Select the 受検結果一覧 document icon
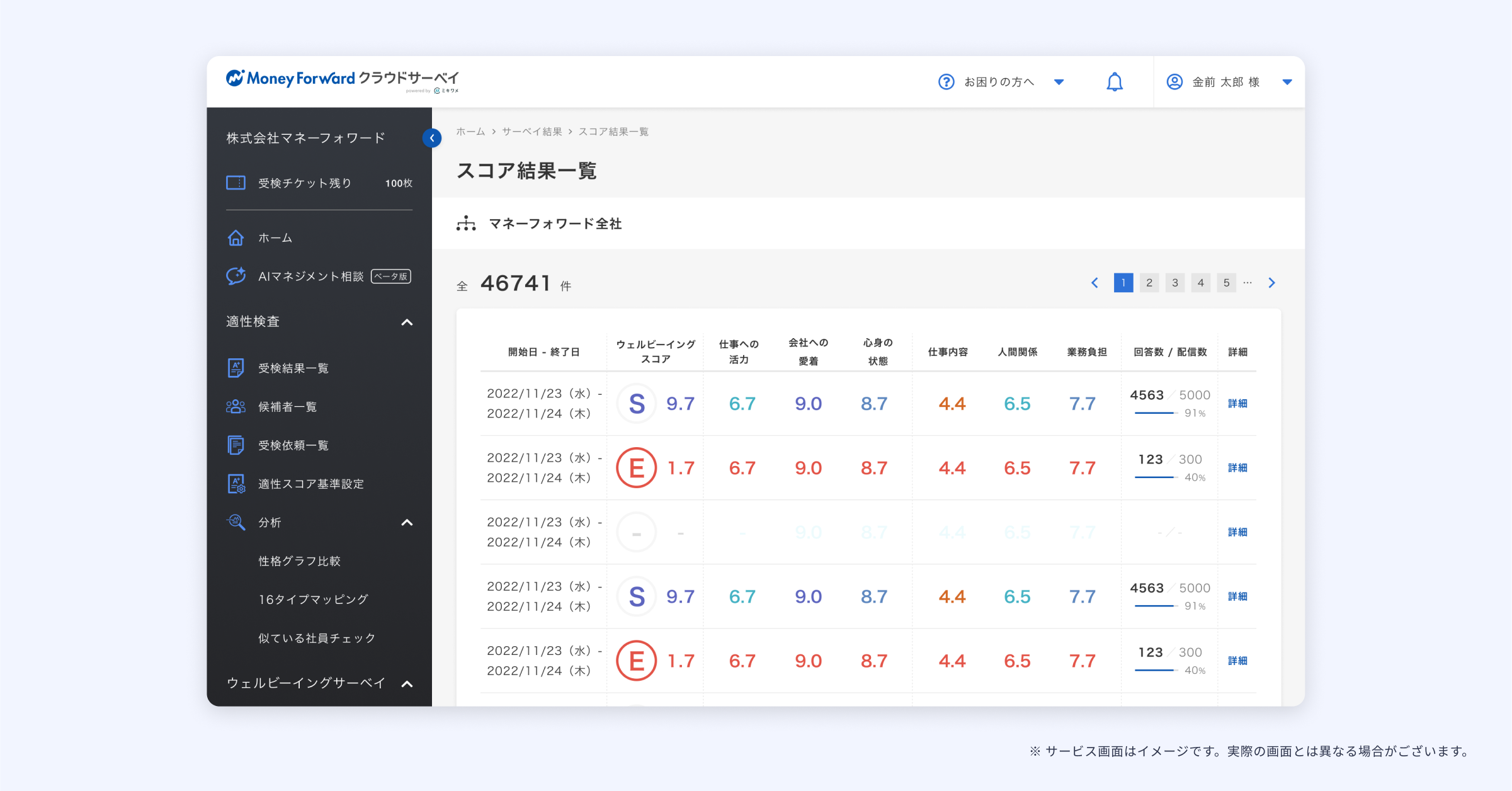Viewport: 1512px width, 791px height. 236,368
